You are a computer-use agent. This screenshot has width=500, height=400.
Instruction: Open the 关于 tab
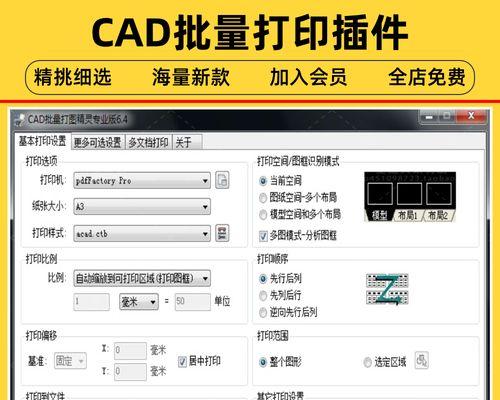coord(187,143)
